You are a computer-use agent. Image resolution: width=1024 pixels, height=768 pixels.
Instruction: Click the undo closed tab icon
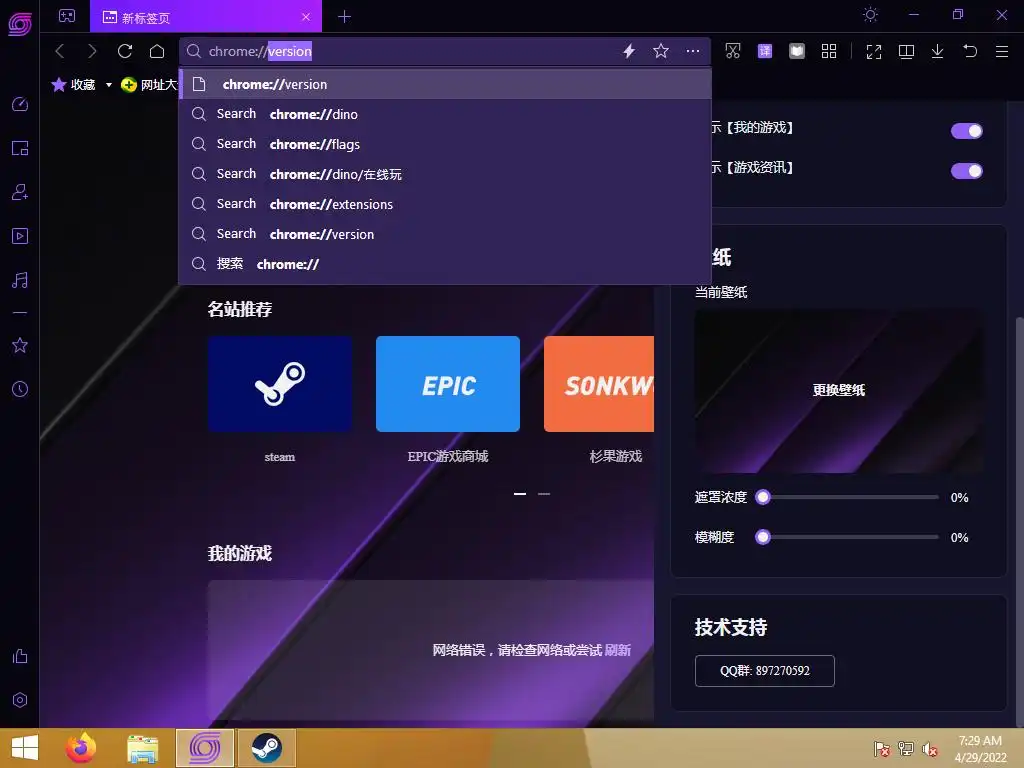tap(970, 51)
